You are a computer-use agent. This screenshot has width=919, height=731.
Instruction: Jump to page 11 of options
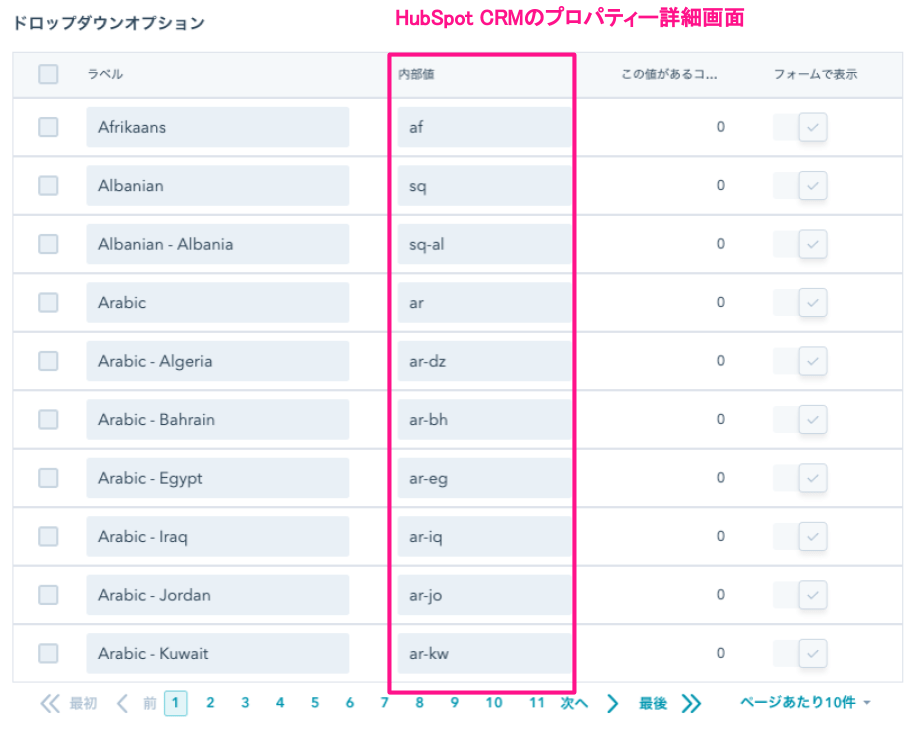click(x=537, y=703)
